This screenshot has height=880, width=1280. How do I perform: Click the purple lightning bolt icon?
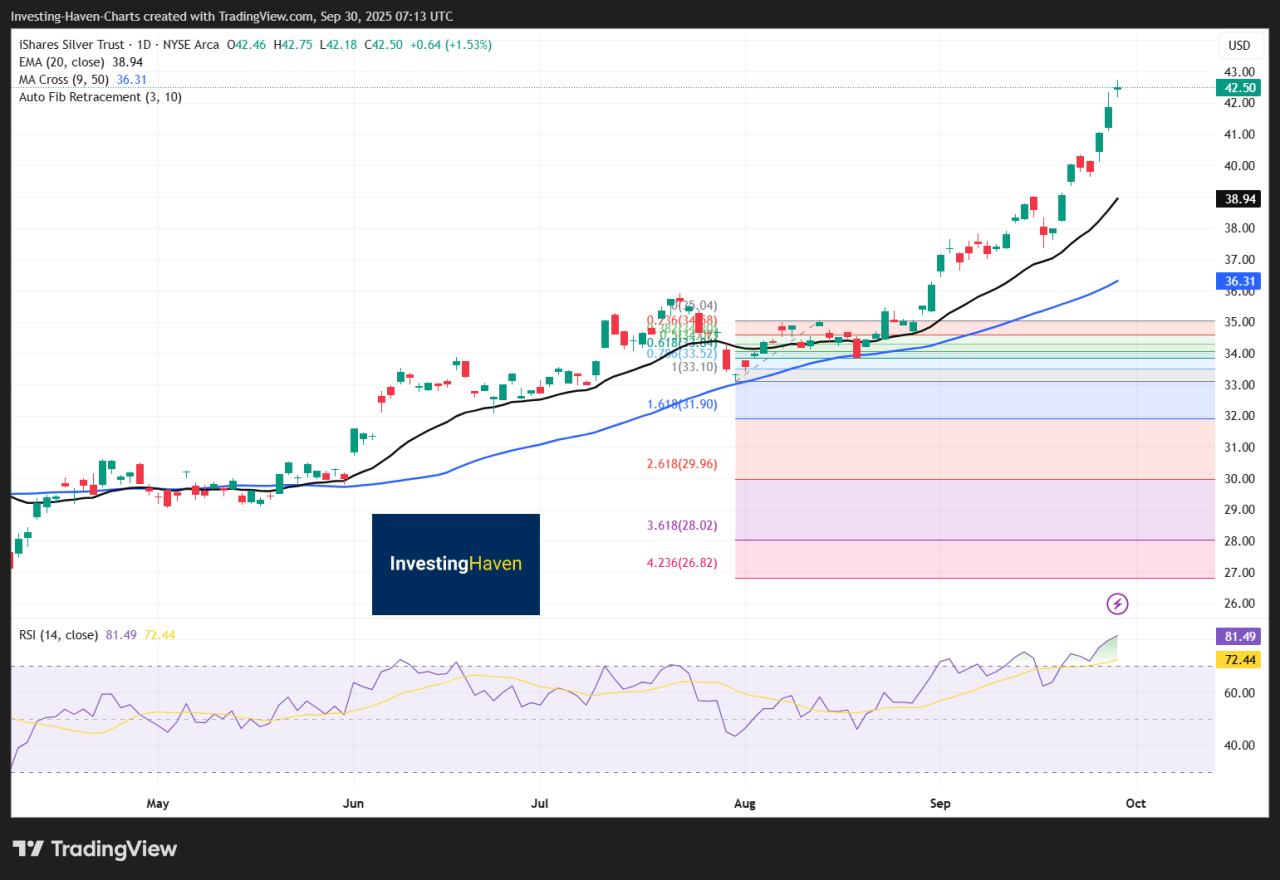(1118, 603)
